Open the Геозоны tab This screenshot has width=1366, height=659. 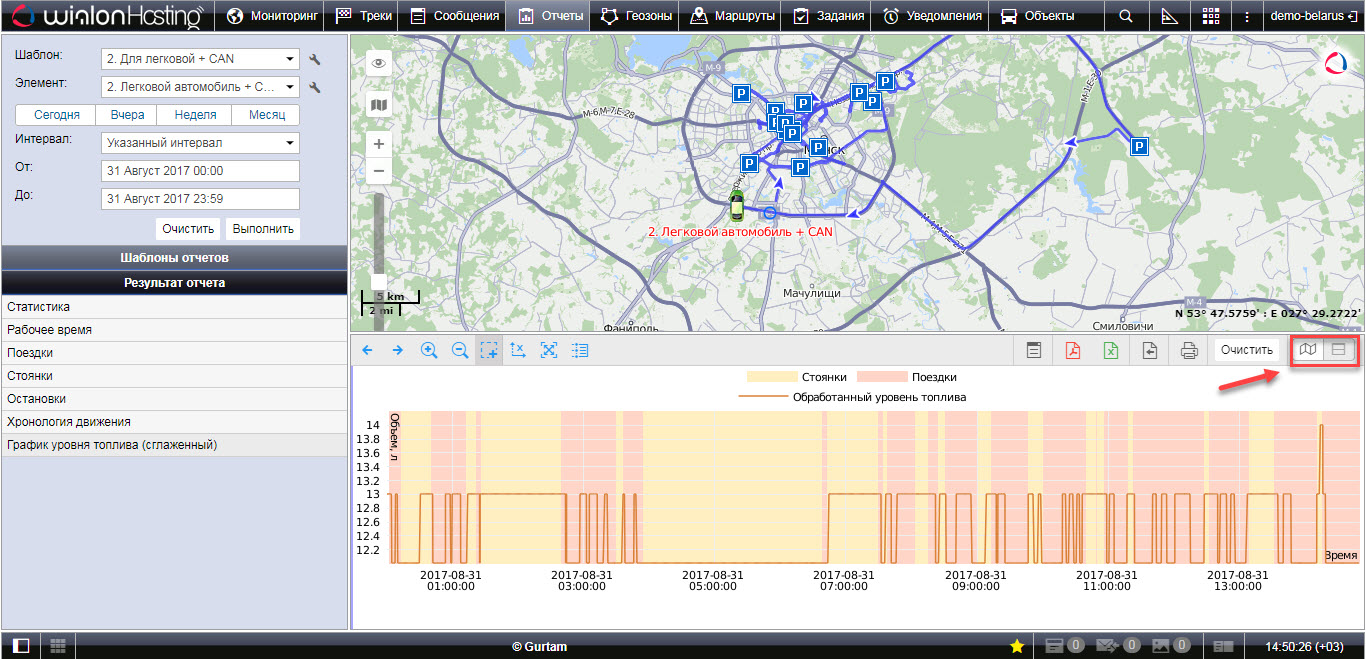(635, 16)
